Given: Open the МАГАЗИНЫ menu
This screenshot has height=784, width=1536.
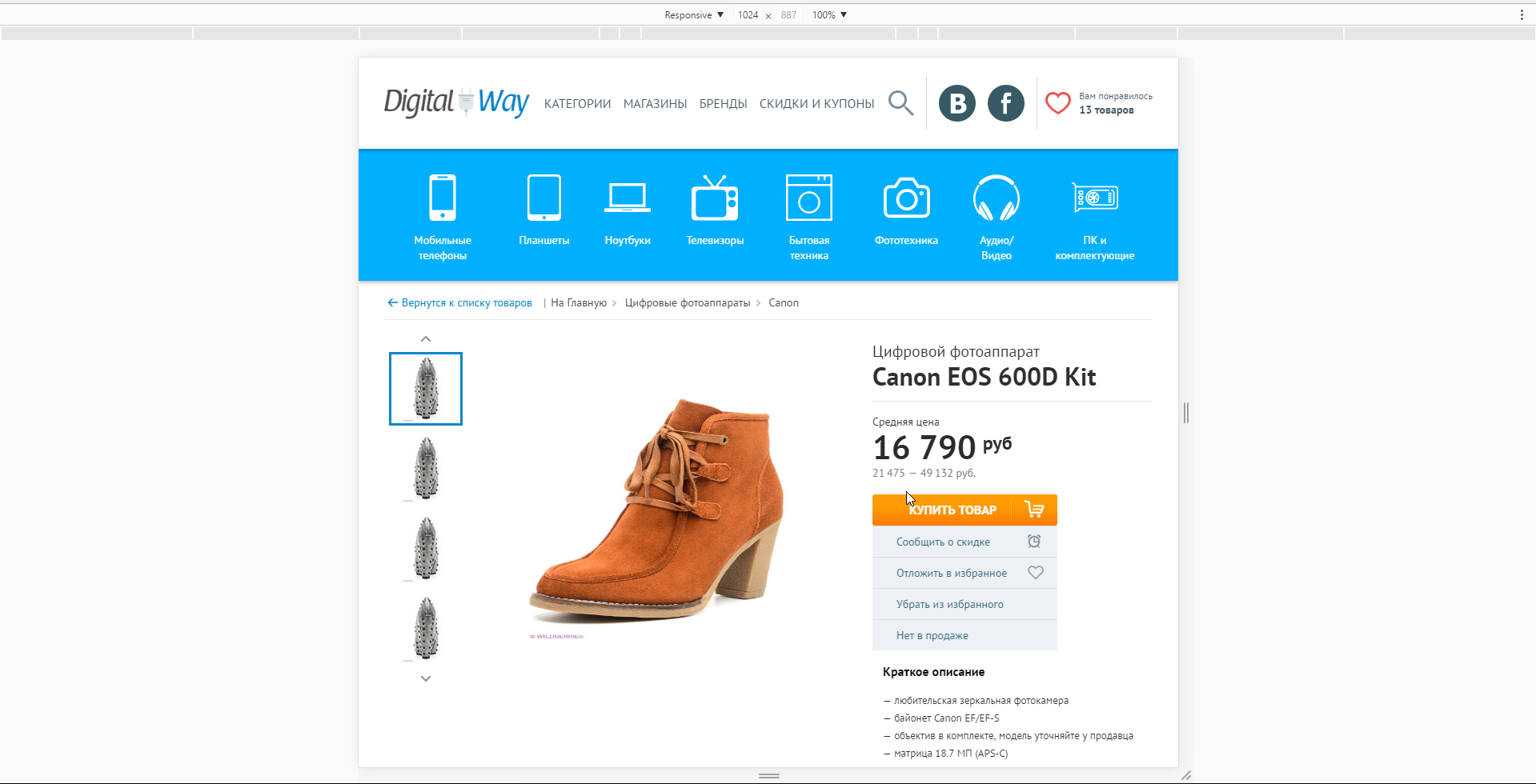Looking at the screenshot, I should coord(655,104).
